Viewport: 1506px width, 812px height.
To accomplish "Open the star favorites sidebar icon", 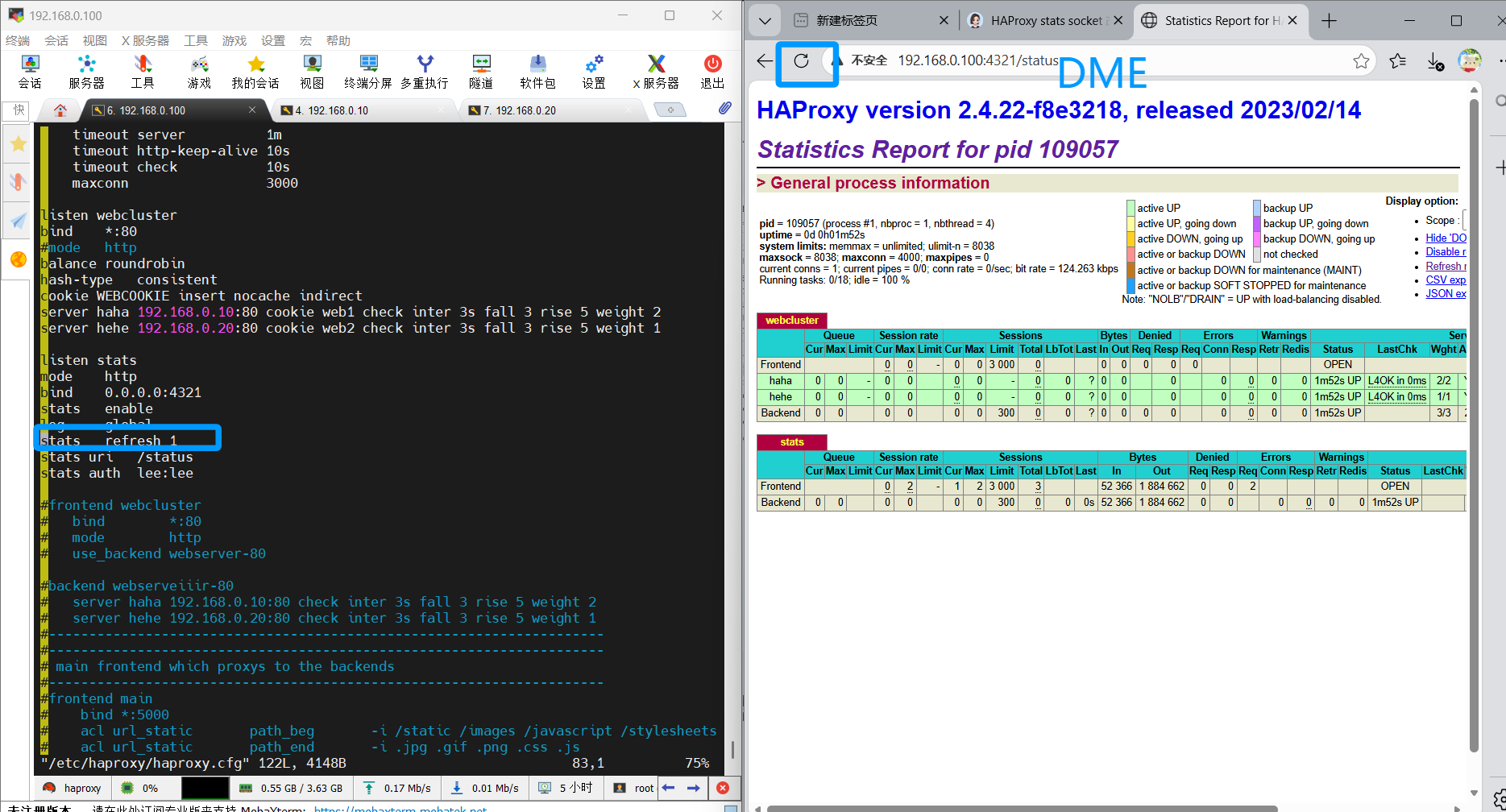I will tap(18, 144).
